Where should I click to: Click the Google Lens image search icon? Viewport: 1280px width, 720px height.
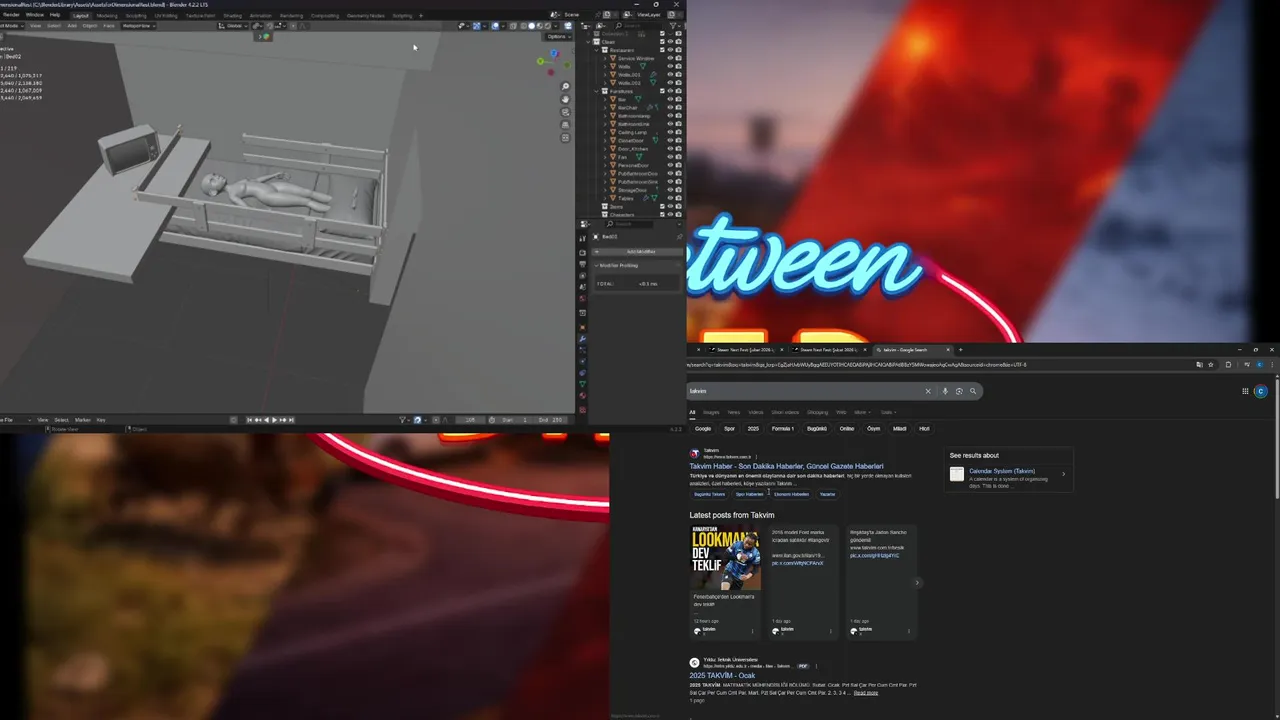(959, 391)
